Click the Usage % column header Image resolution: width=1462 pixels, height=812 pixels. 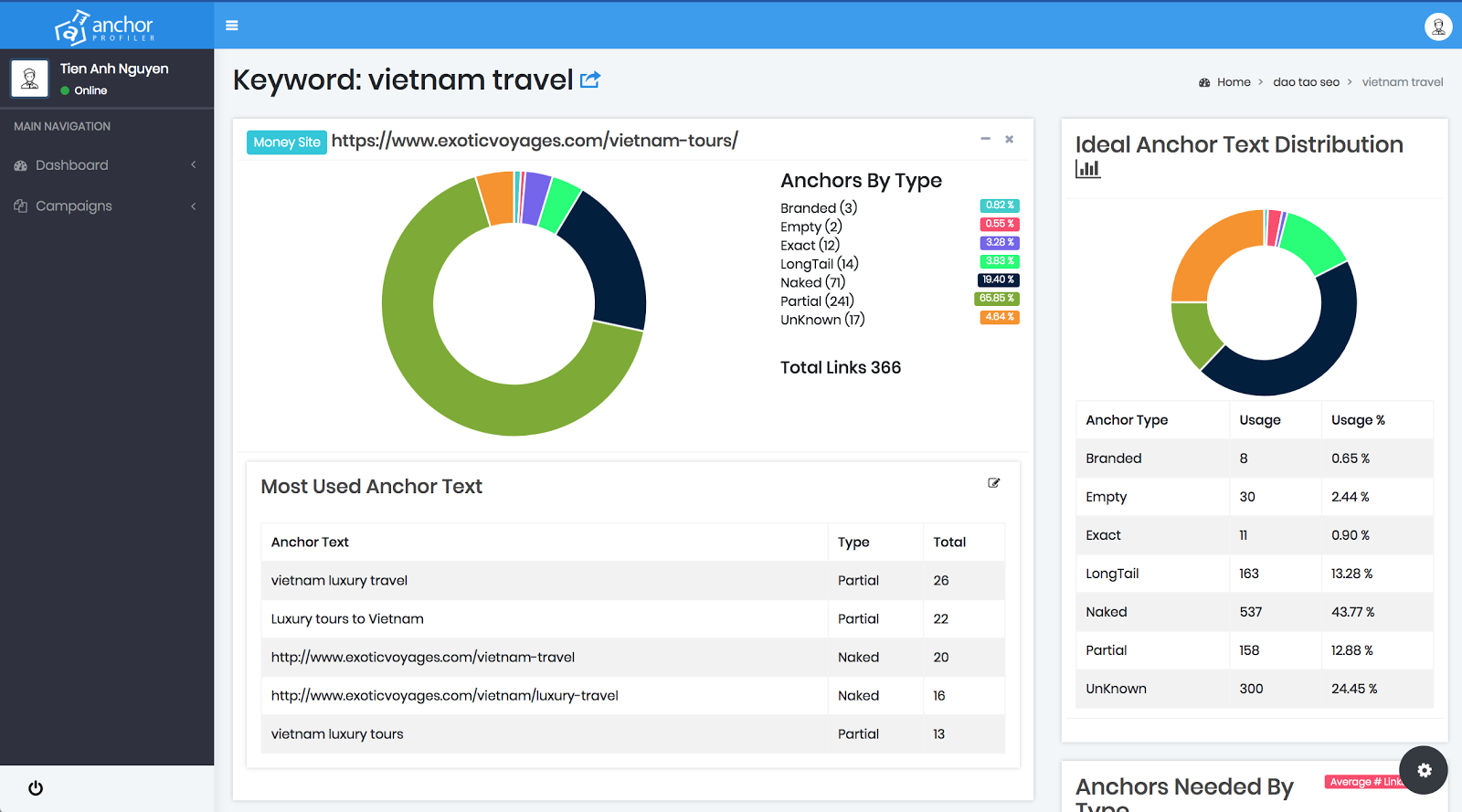point(1358,420)
